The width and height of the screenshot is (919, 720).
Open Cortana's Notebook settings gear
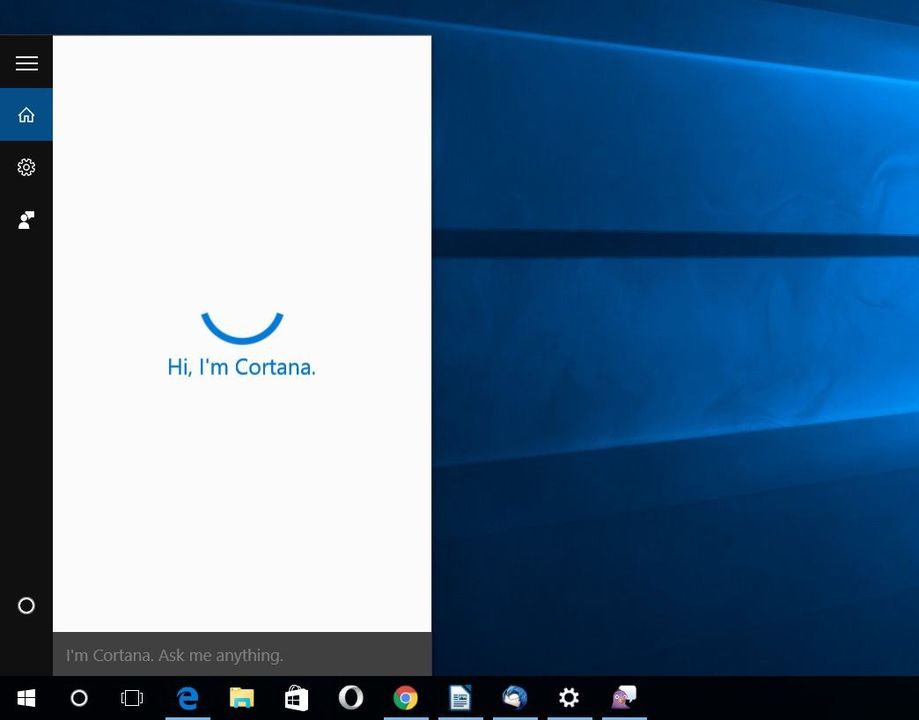click(x=26, y=167)
